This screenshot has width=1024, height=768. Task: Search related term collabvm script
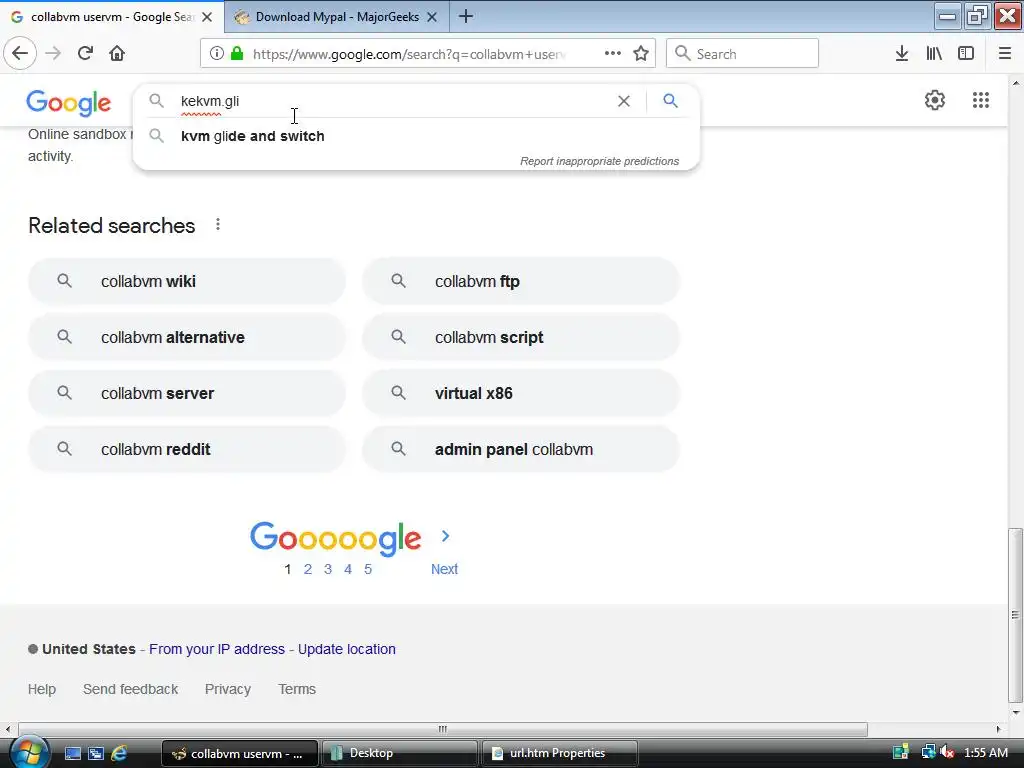point(520,338)
